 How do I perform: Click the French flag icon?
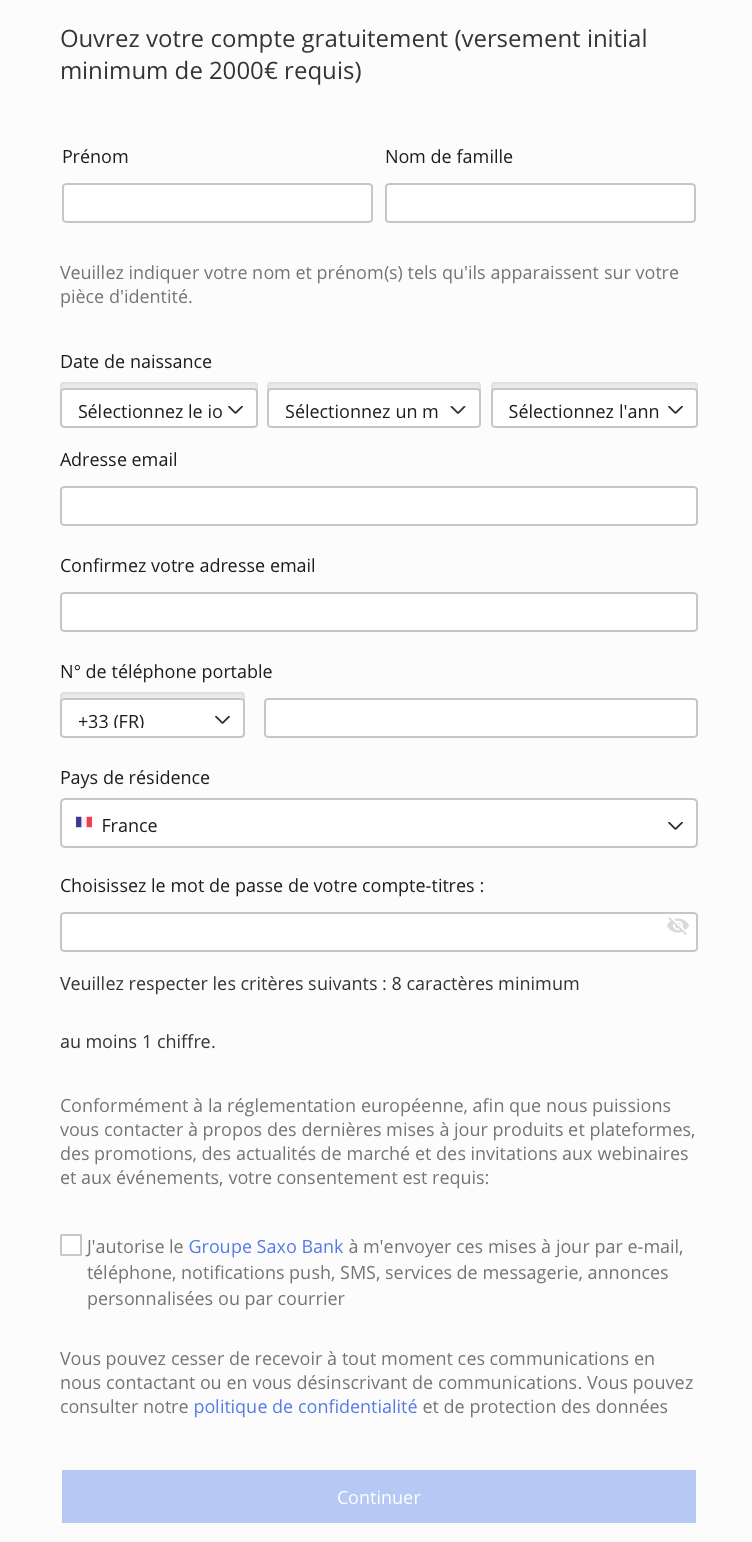(x=84, y=823)
